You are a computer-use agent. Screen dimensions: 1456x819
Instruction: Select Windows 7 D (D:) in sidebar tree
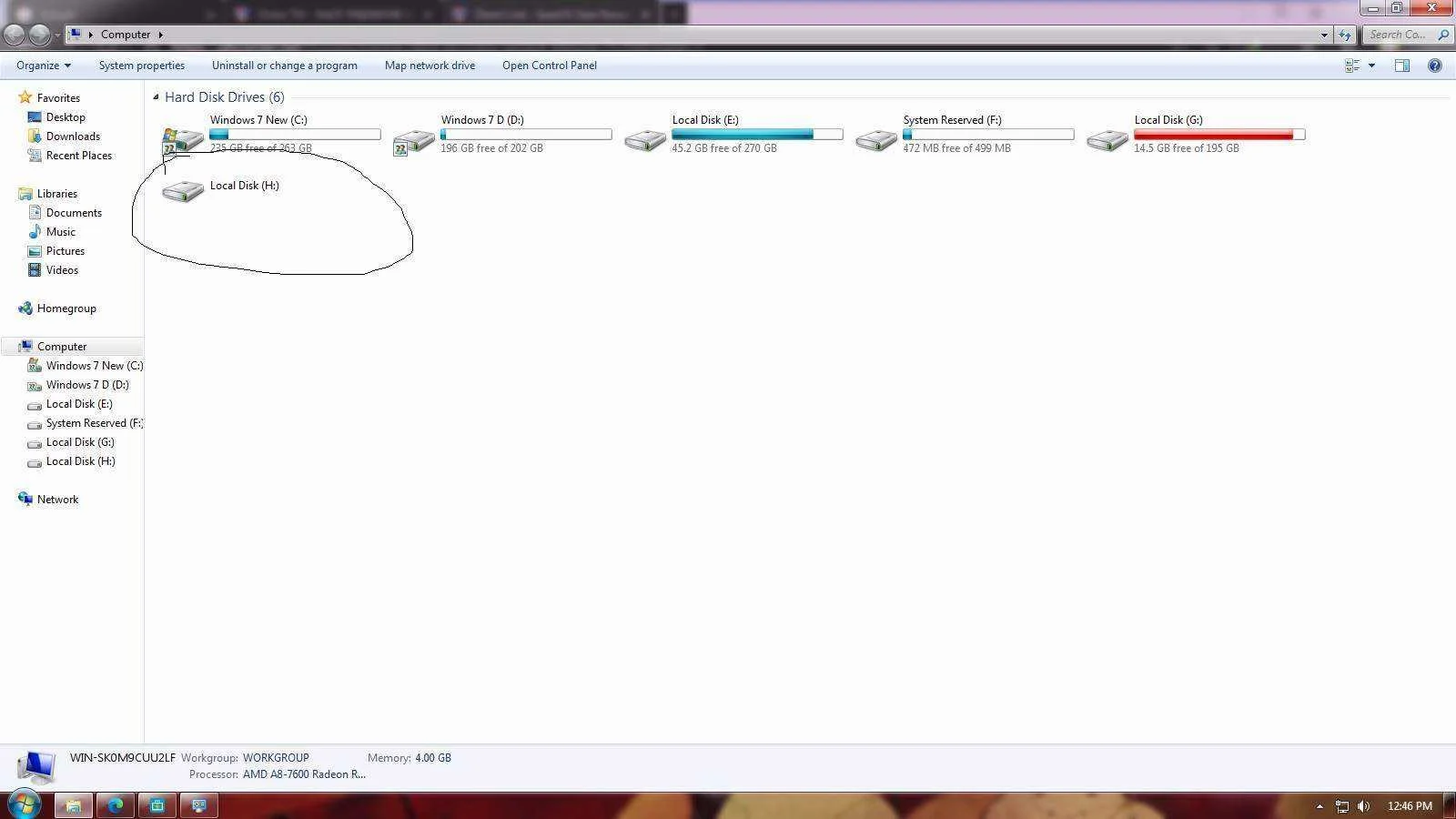pyautogui.click(x=87, y=385)
